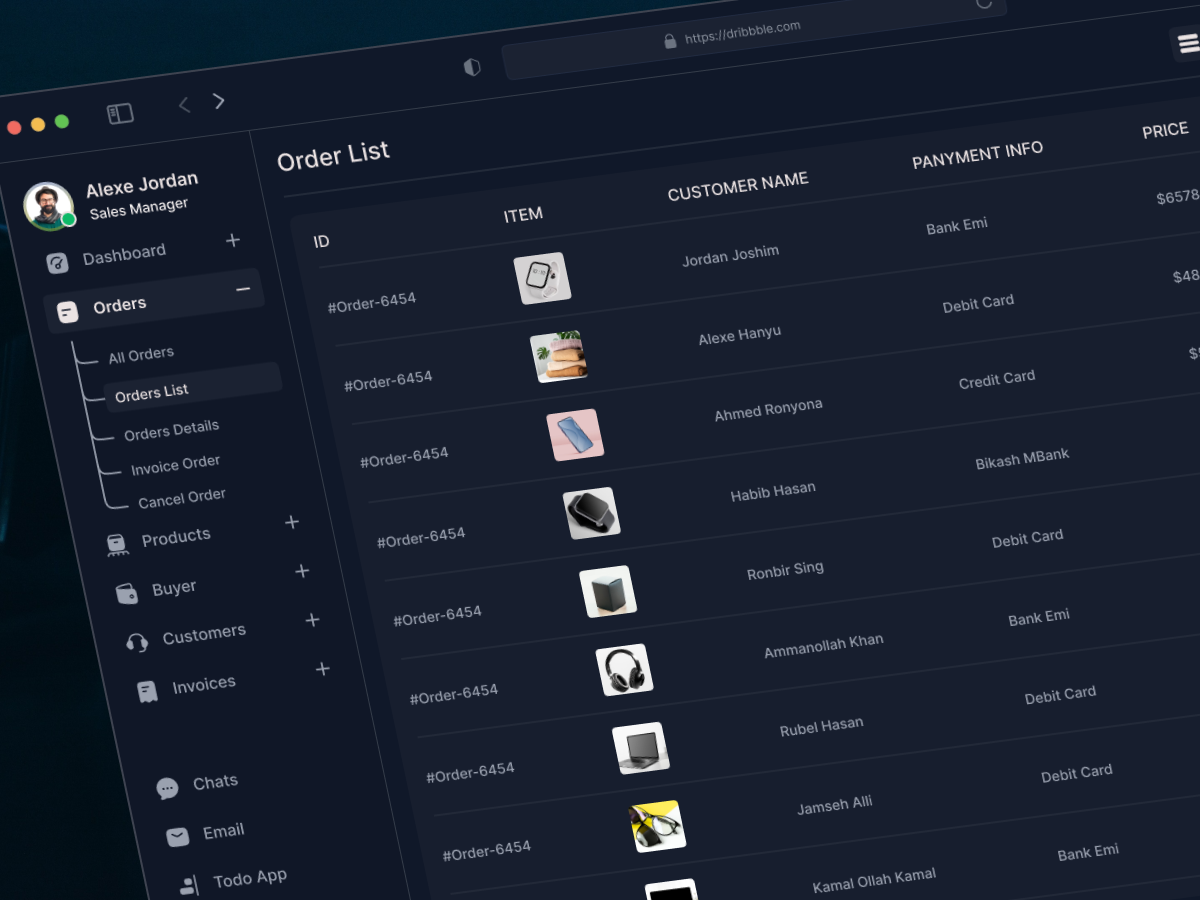Screen dimensions: 1200x900
Task: Expand the Customers section plus
Action: (x=312, y=620)
